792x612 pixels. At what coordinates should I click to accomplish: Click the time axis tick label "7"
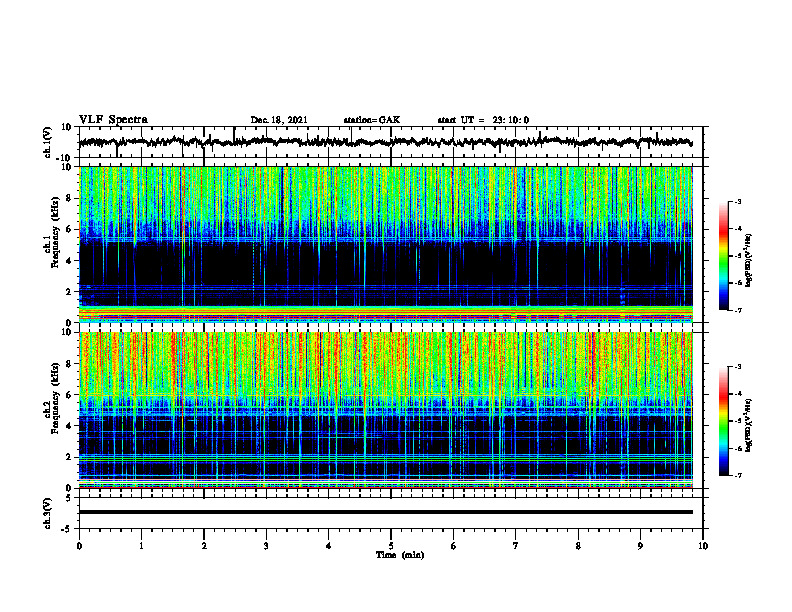click(x=516, y=546)
